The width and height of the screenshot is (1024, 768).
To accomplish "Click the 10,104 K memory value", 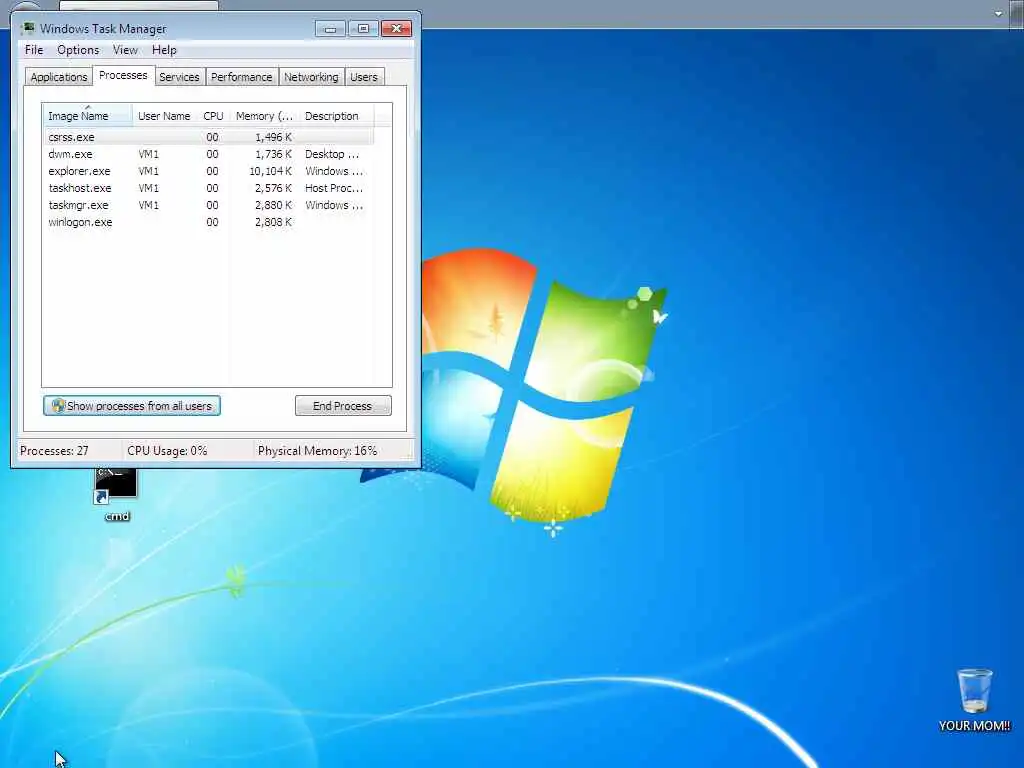I will tap(270, 171).
